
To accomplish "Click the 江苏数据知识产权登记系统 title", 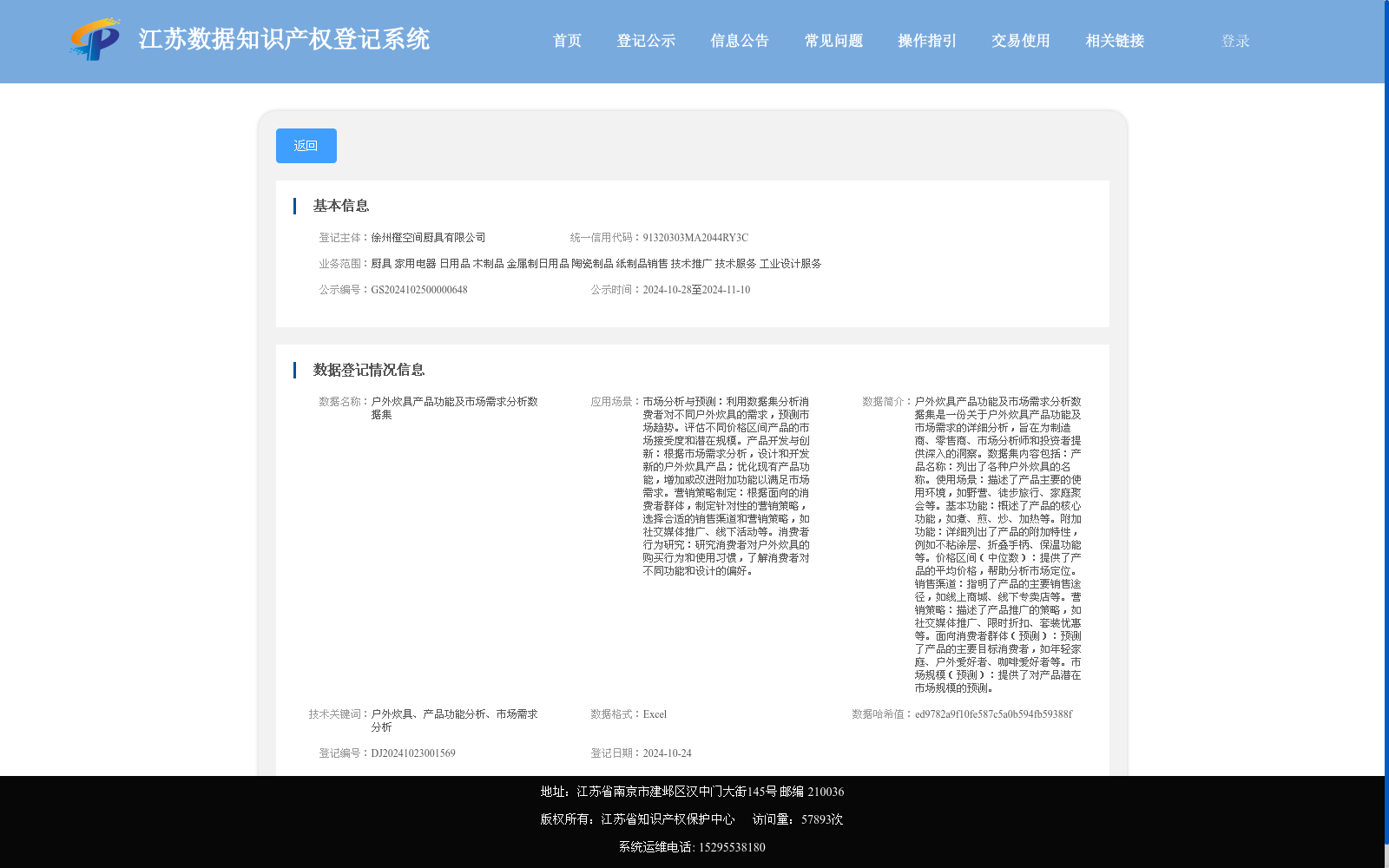I will pos(284,40).
